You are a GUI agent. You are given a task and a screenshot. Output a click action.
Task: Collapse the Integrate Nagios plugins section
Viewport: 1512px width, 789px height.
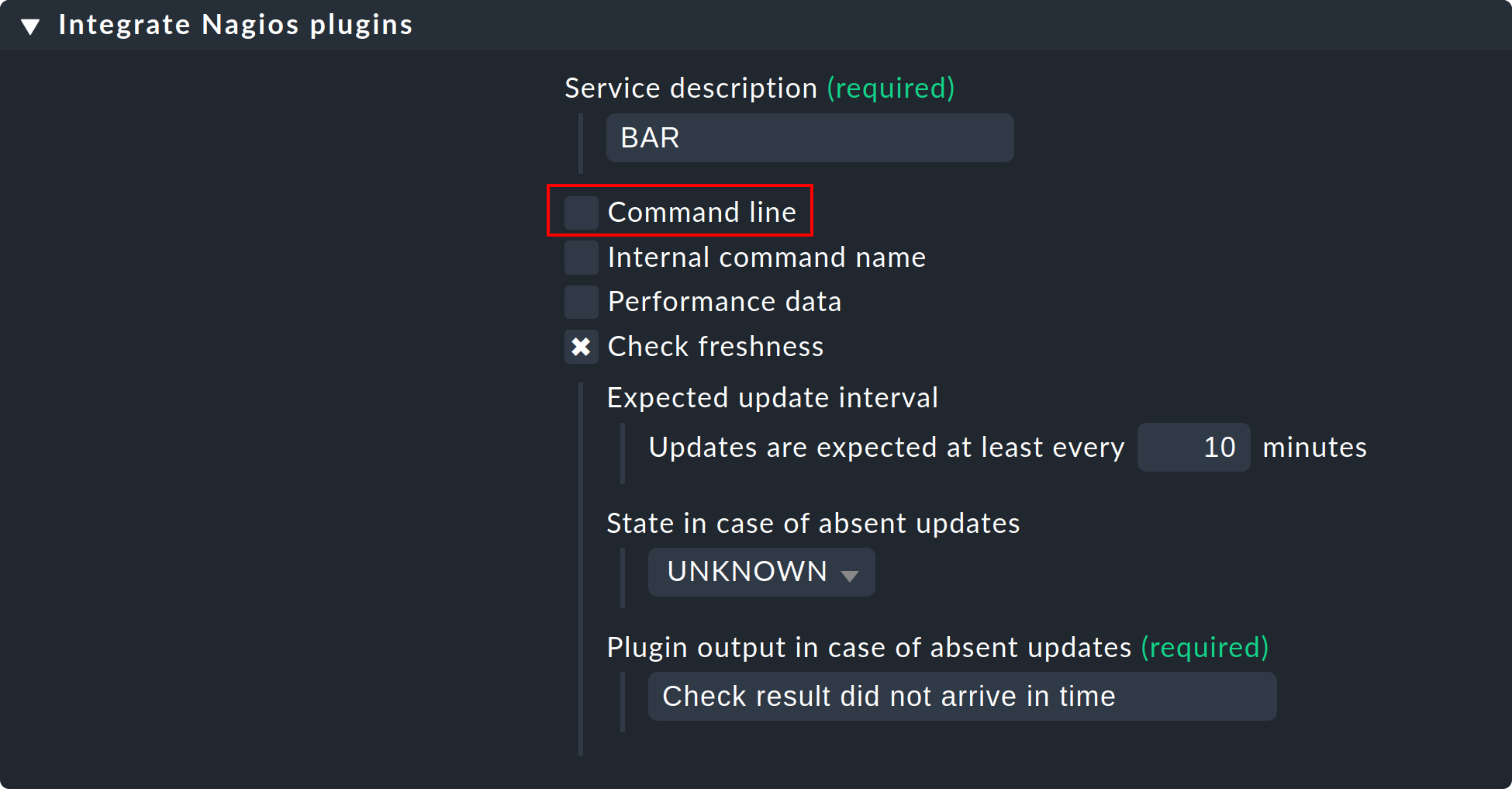coord(30,24)
